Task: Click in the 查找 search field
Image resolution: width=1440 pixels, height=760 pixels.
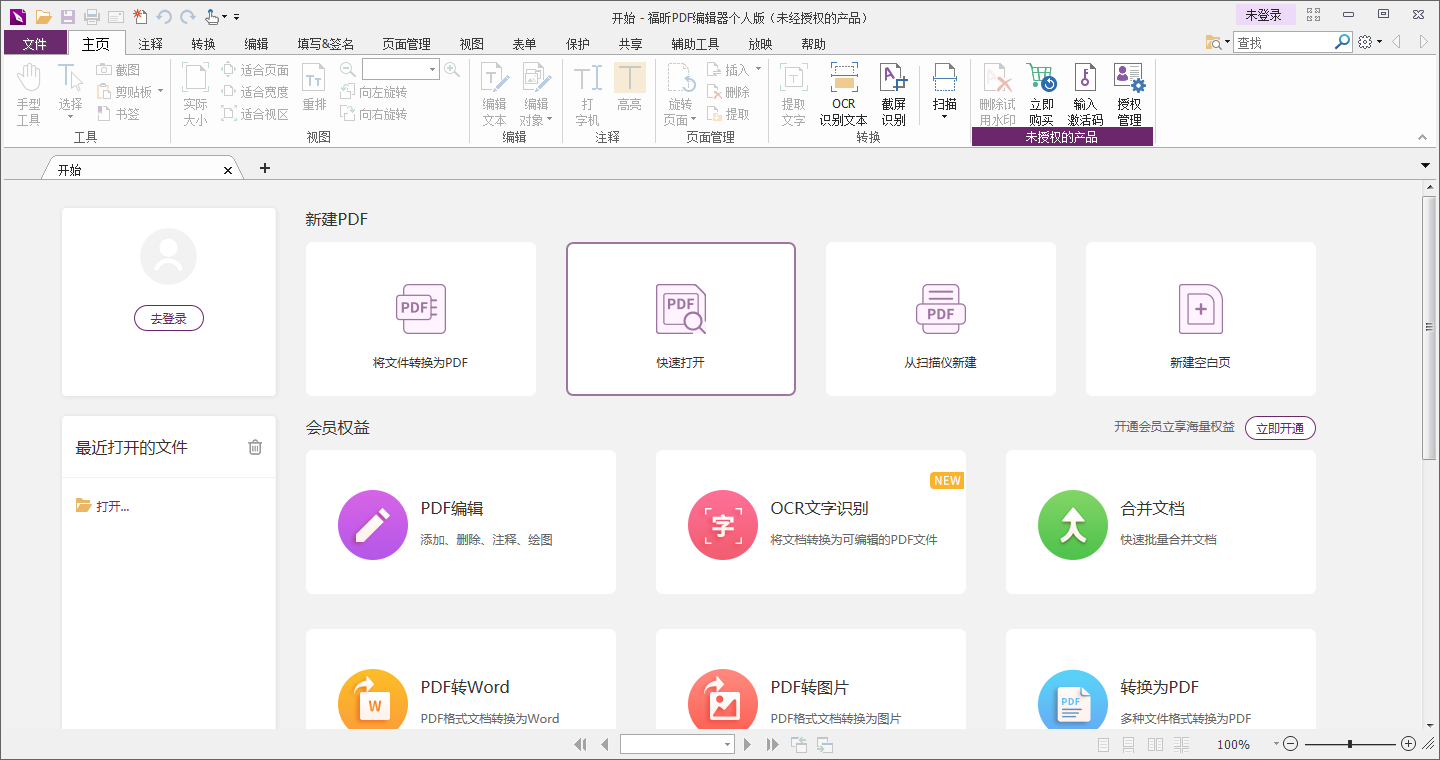Action: 1284,42
